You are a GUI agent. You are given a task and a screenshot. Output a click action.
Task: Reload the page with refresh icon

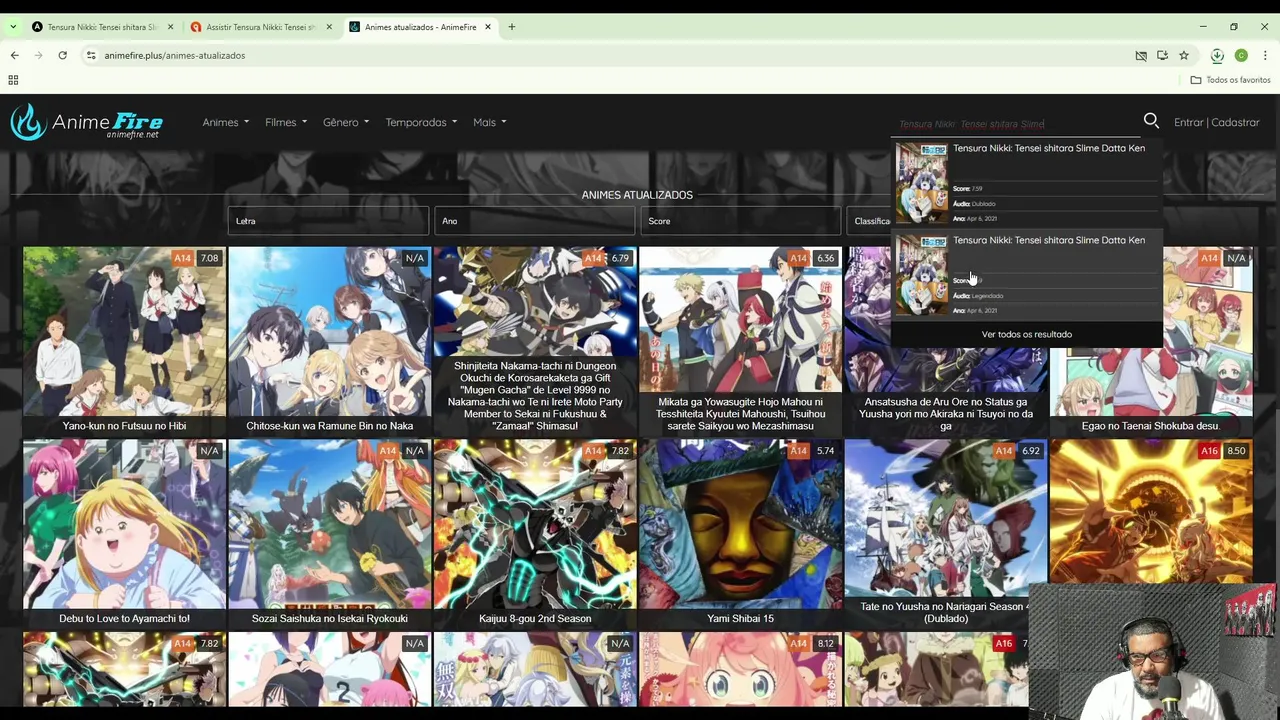click(62, 55)
